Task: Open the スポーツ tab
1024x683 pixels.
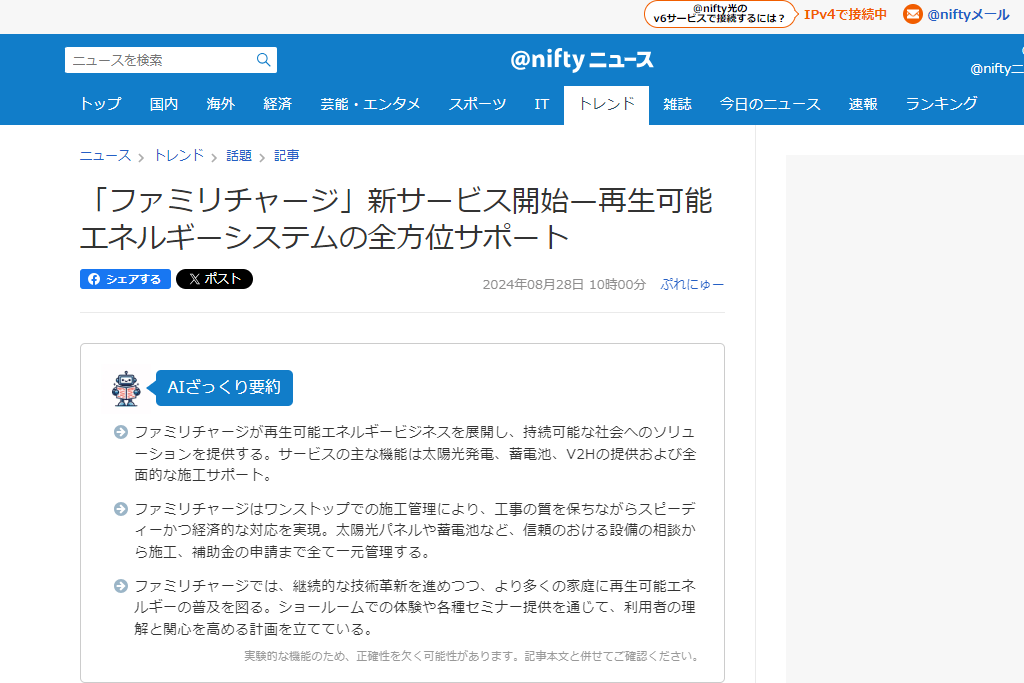Action: coord(477,104)
